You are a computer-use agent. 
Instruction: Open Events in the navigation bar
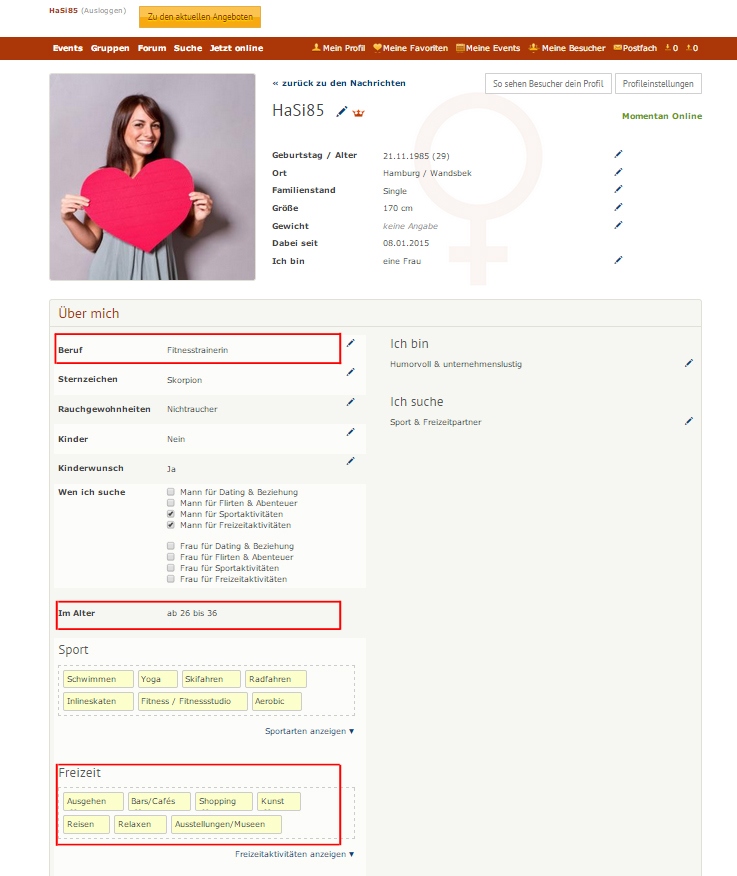point(68,48)
